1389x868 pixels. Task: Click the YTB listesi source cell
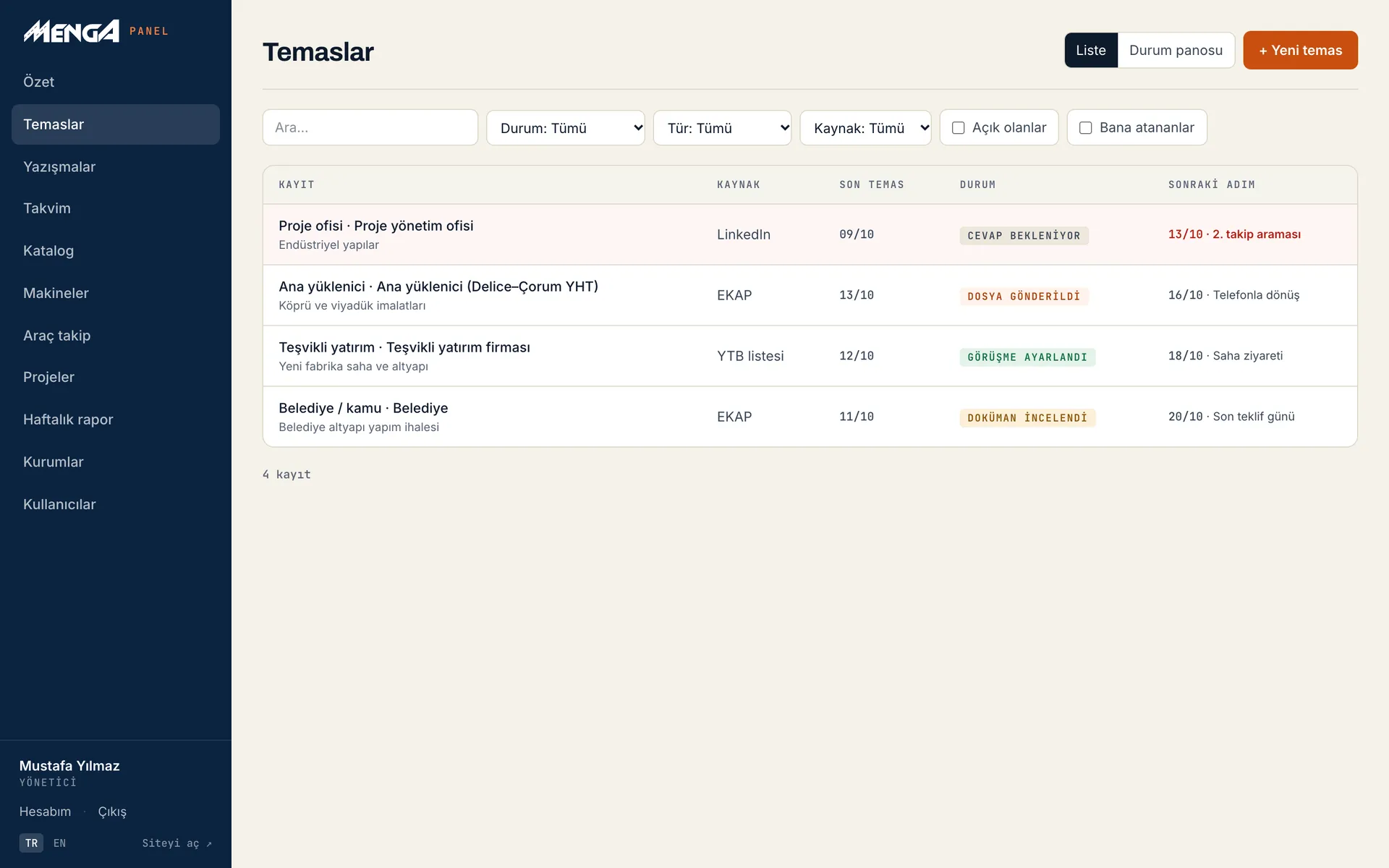[750, 356]
